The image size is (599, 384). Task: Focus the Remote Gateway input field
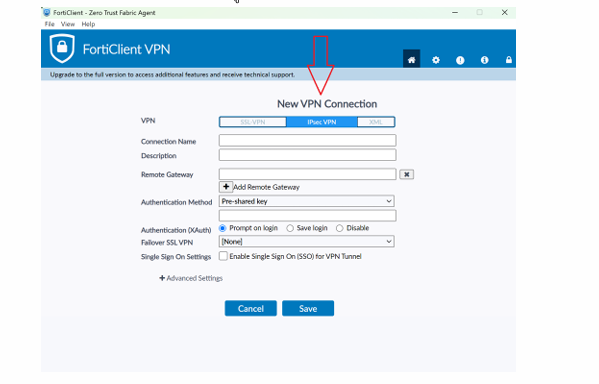coord(308,174)
